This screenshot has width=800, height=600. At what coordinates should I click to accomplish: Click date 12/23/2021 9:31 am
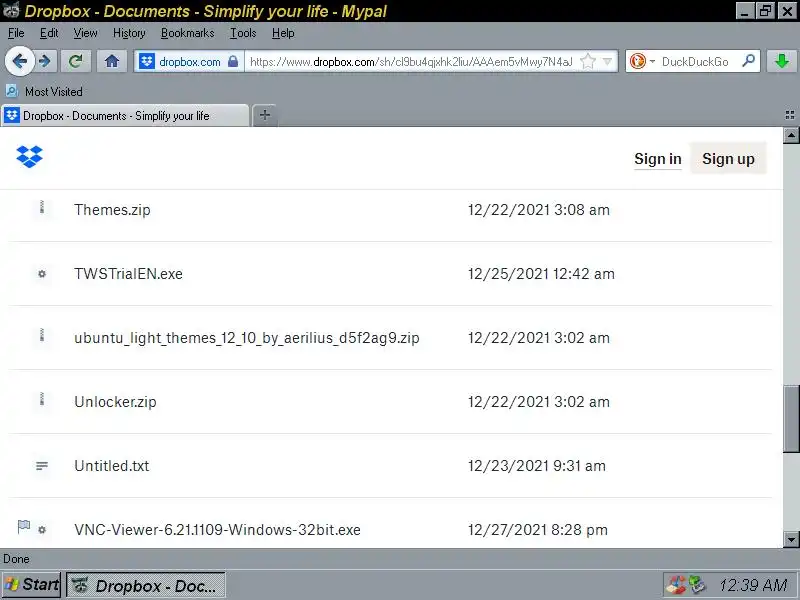pyautogui.click(x=537, y=466)
